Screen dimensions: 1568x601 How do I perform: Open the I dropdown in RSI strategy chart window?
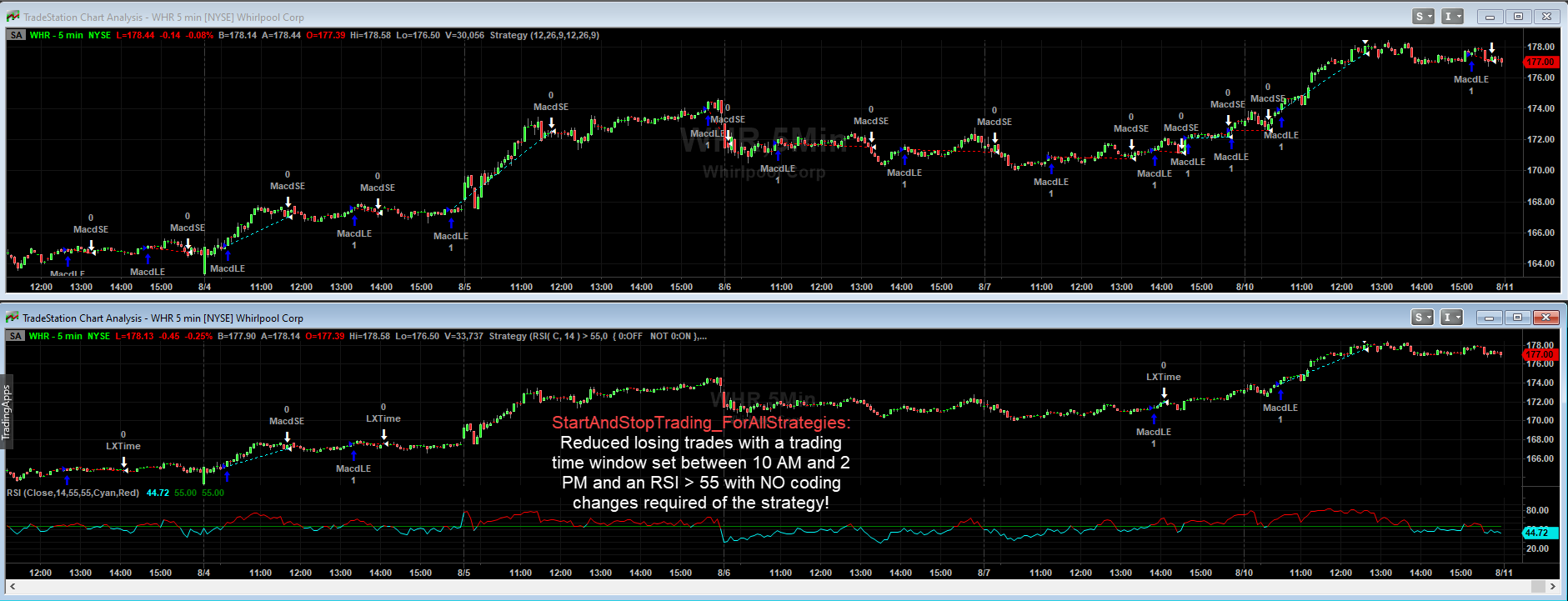point(1452,317)
